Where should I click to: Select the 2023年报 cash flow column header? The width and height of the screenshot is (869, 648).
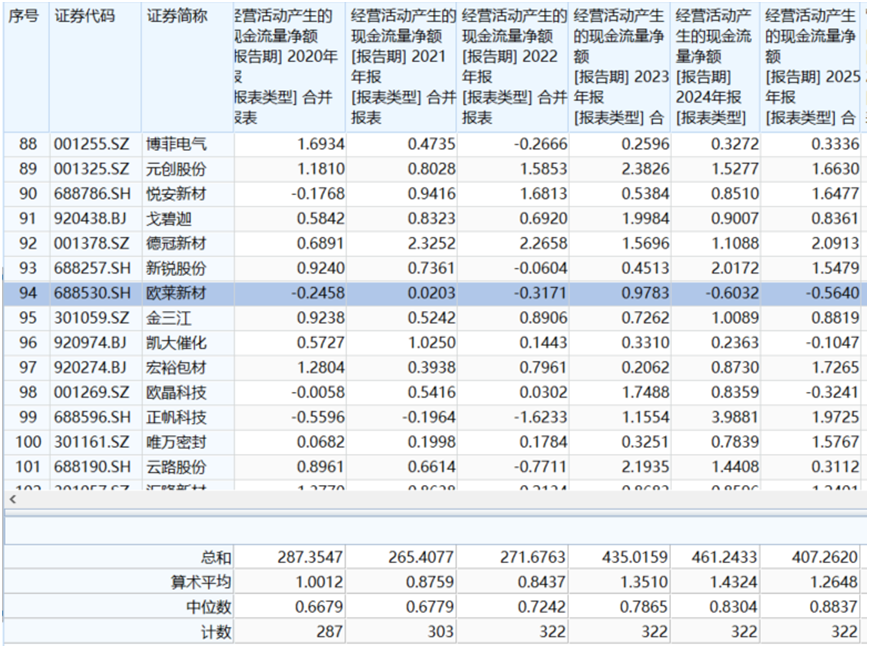pos(620,67)
